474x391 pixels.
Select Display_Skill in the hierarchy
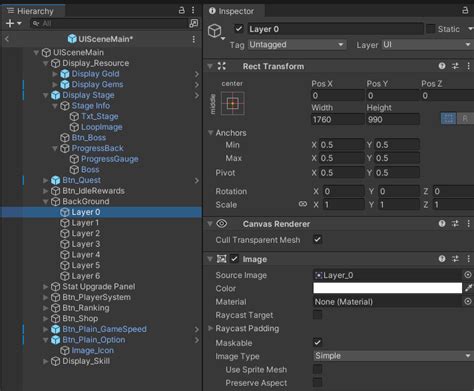point(86,361)
